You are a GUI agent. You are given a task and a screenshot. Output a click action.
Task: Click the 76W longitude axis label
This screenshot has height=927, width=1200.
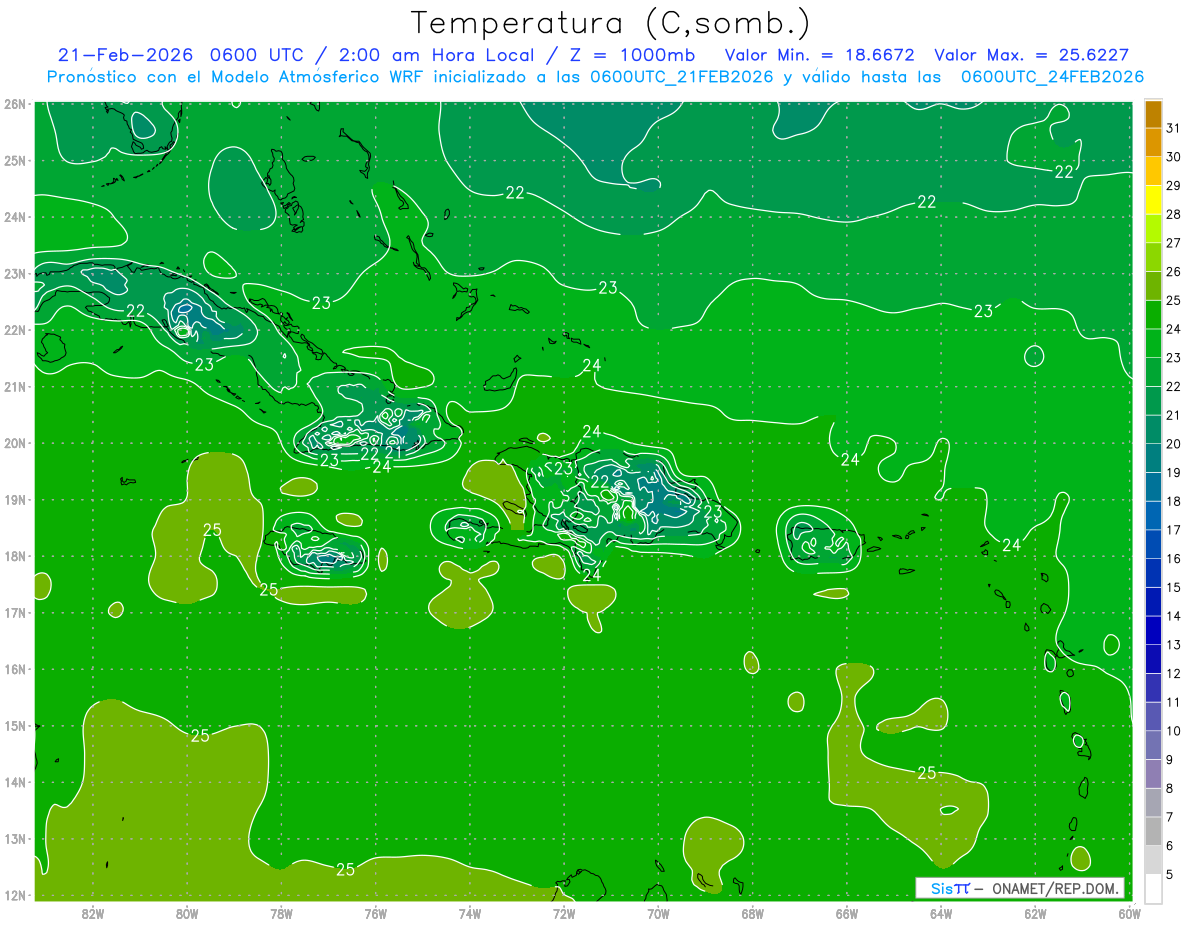point(376,913)
